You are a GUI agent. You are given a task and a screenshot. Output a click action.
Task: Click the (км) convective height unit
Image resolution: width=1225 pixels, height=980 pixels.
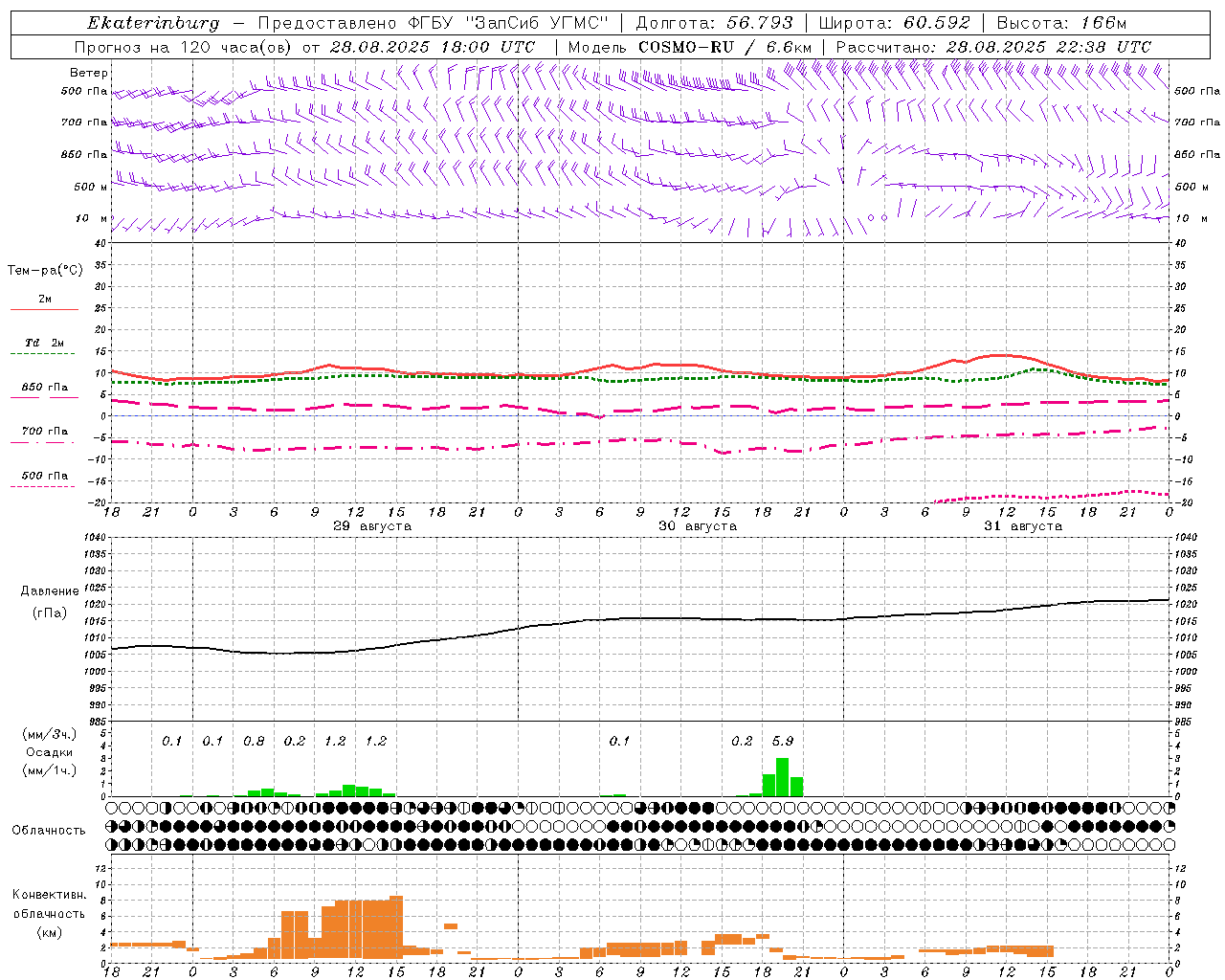[49, 932]
